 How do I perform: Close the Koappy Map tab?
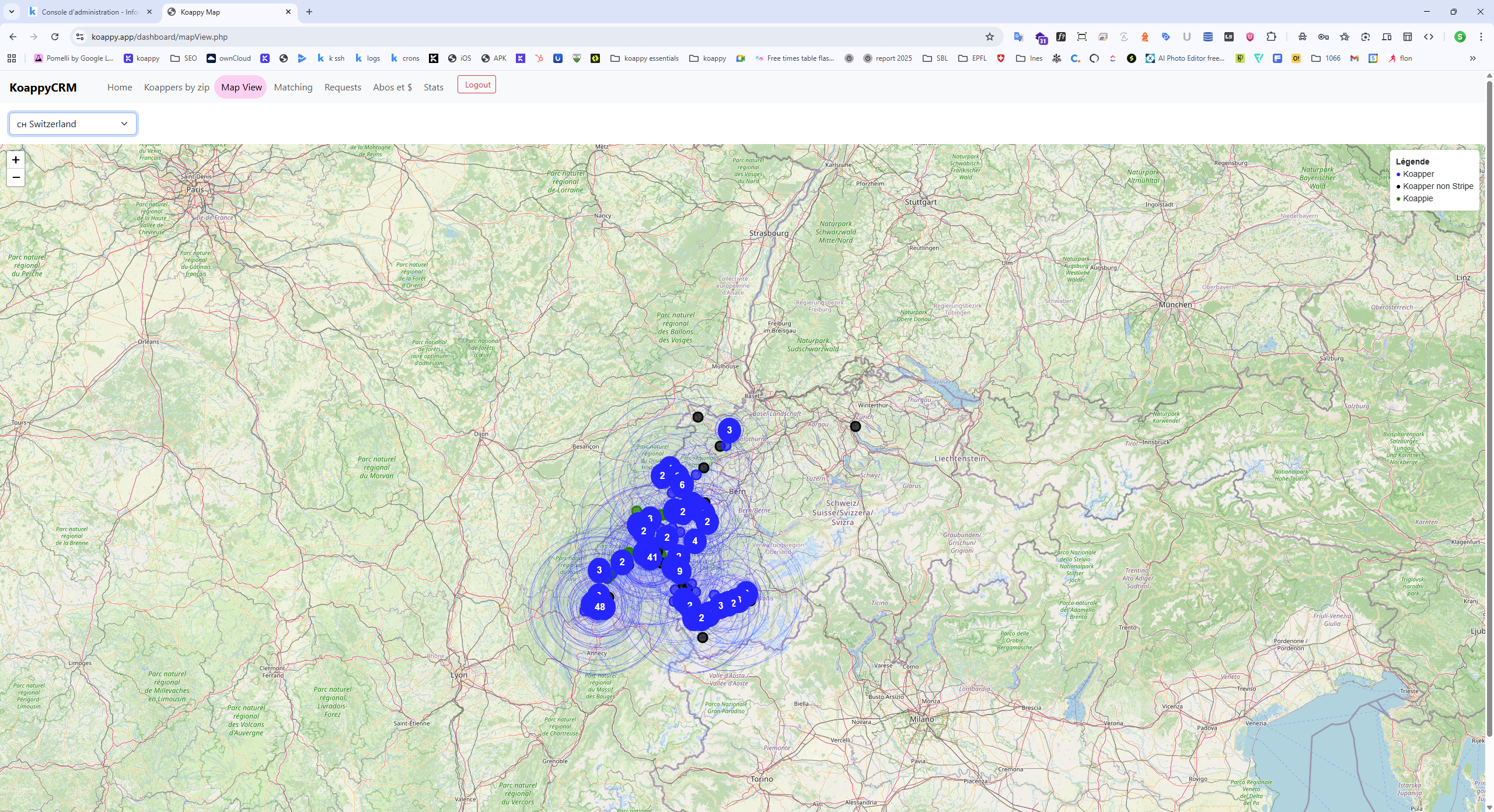pos(288,12)
